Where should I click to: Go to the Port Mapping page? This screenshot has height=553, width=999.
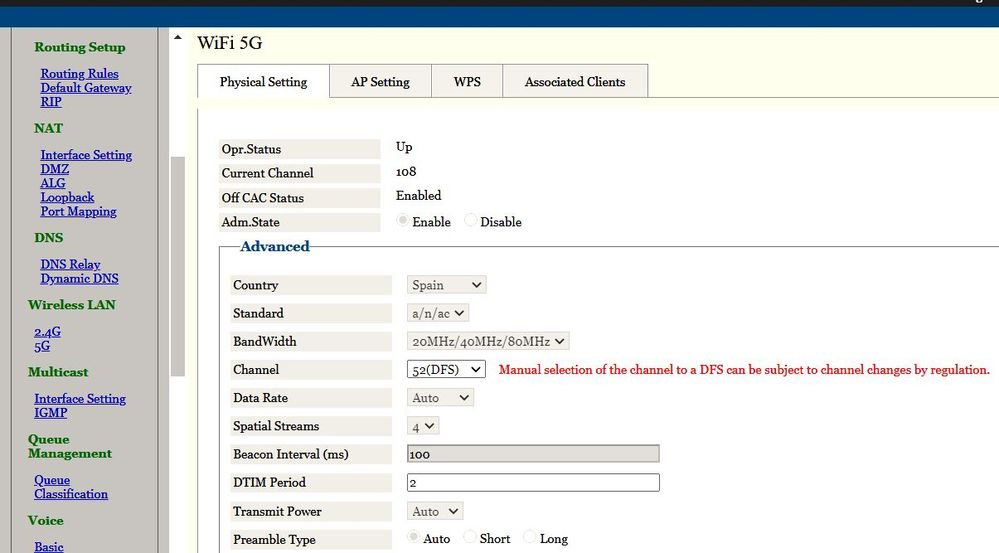pyautogui.click(x=78, y=212)
